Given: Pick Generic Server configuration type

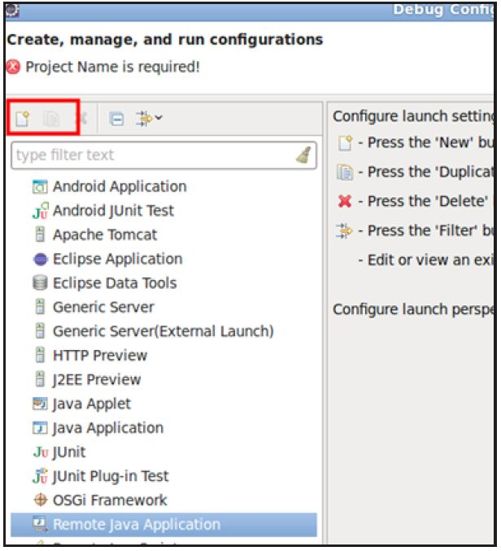Looking at the screenshot, I should tap(103, 307).
